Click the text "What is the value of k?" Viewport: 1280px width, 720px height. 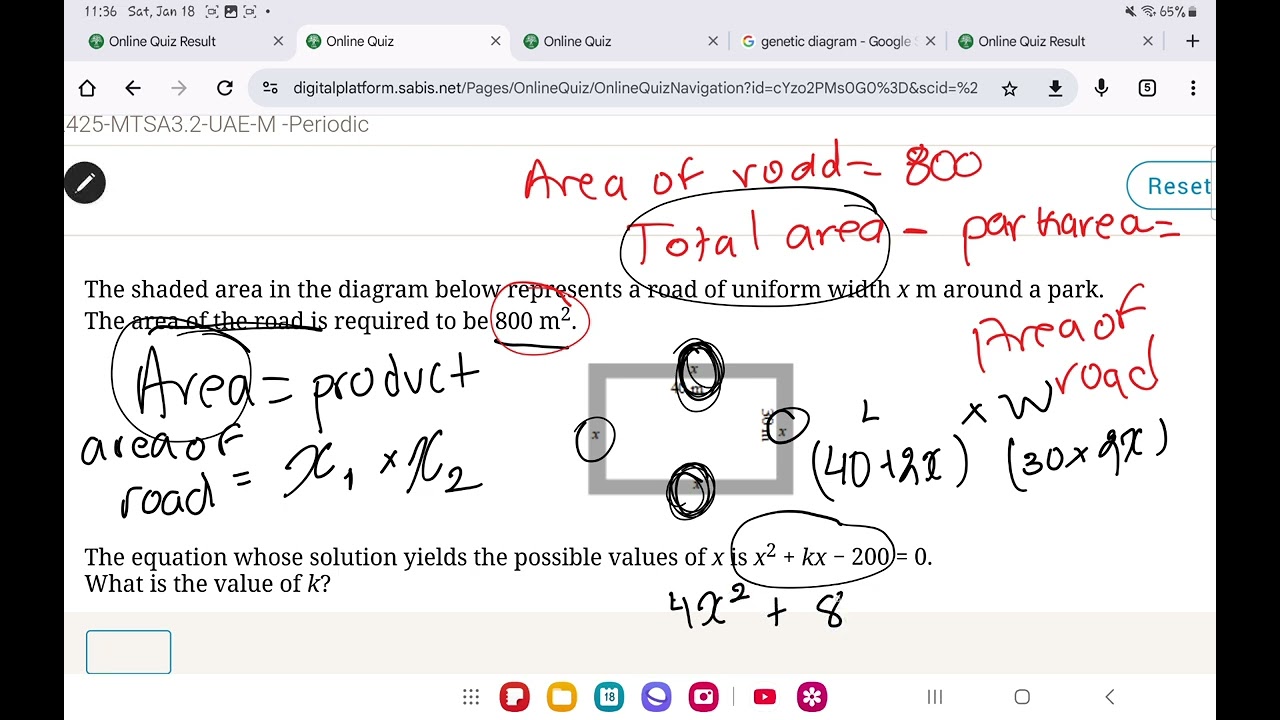pos(207,584)
